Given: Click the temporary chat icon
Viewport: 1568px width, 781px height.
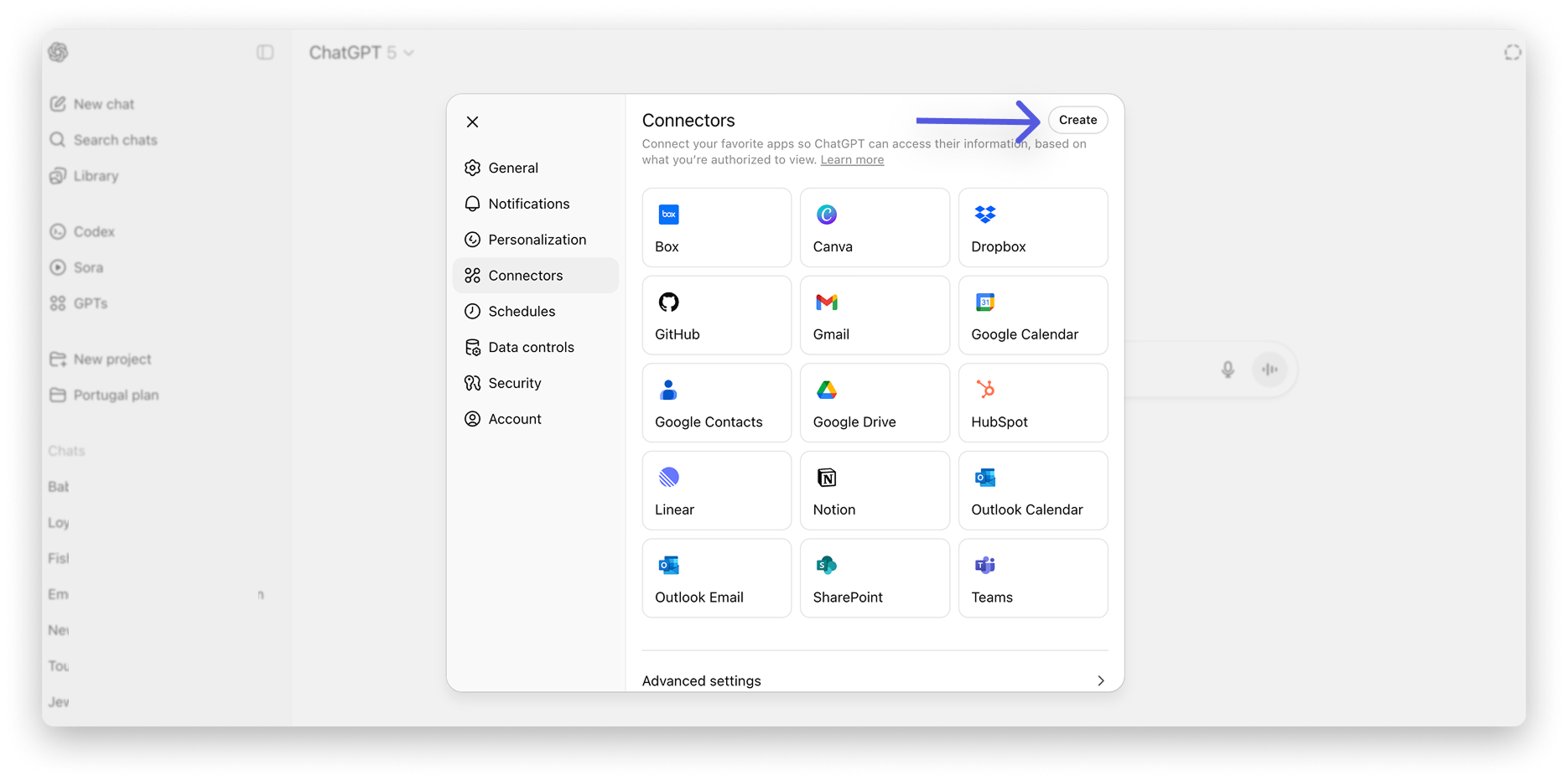Looking at the screenshot, I should pos(1513,53).
